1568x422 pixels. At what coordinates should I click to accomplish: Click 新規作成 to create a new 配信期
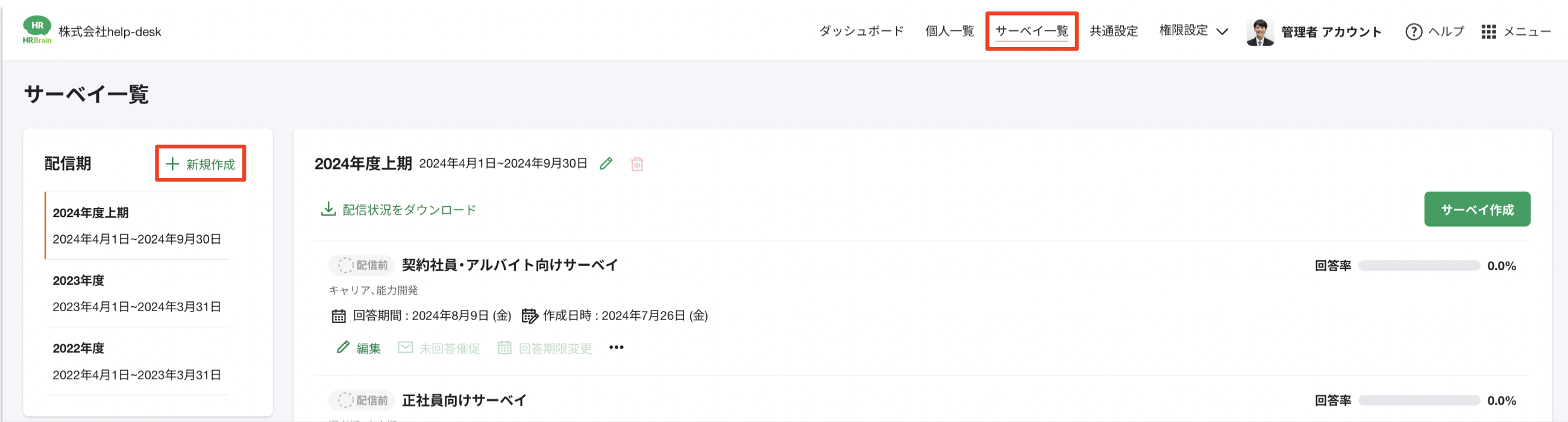click(x=201, y=163)
